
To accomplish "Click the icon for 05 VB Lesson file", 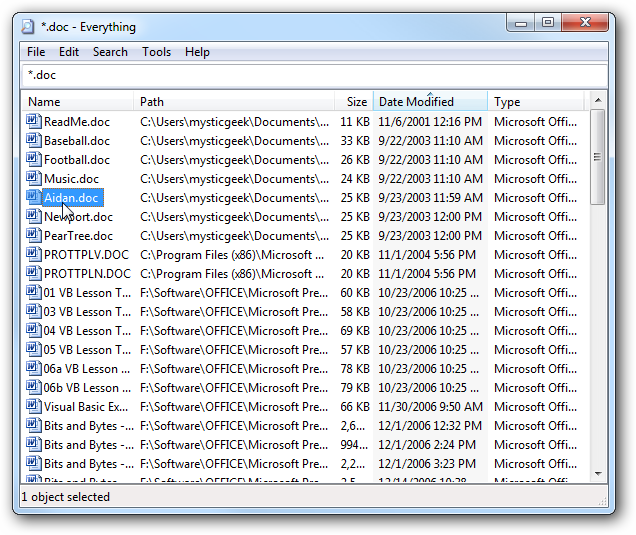I will (34, 350).
